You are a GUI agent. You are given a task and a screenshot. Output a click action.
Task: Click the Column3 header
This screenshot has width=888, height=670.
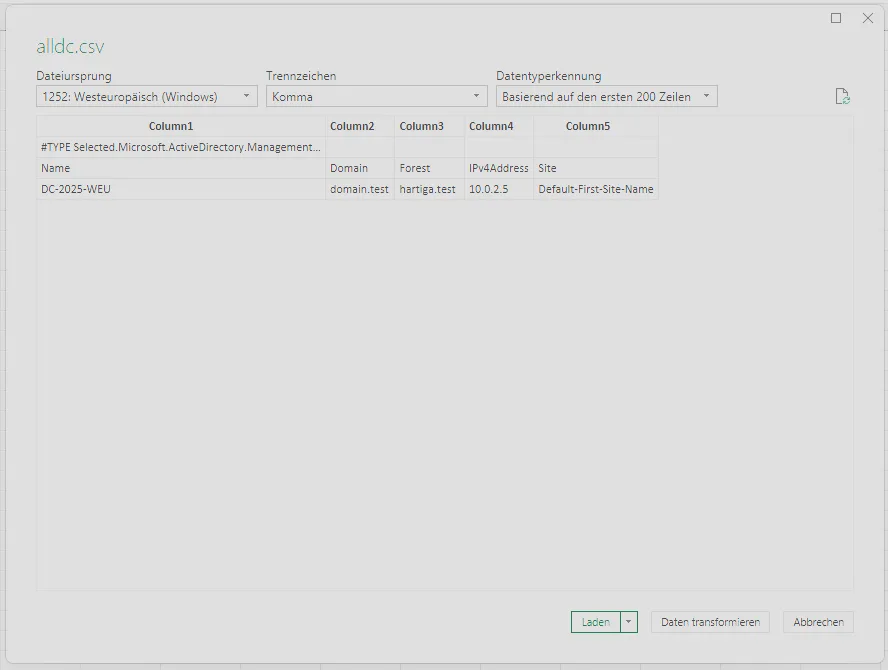pyautogui.click(x=421, y=126)
